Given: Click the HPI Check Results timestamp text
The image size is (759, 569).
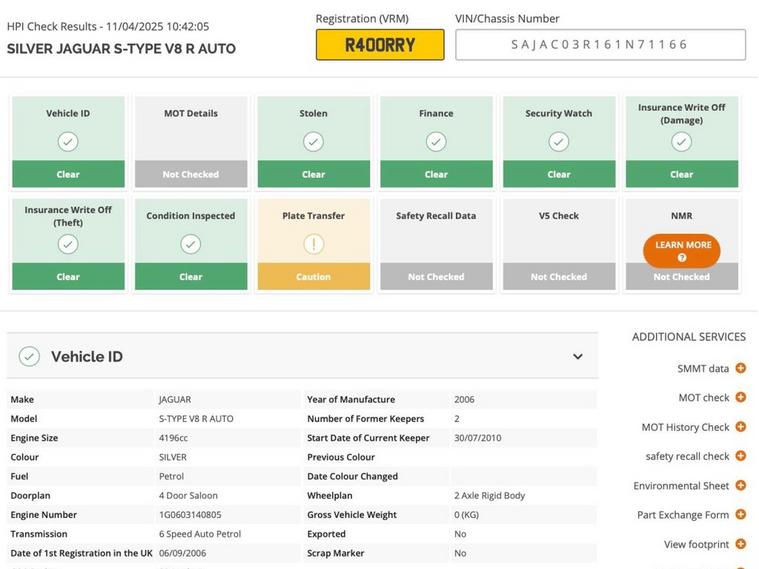Looking at the screenshot, I should (x=108, y=26).
